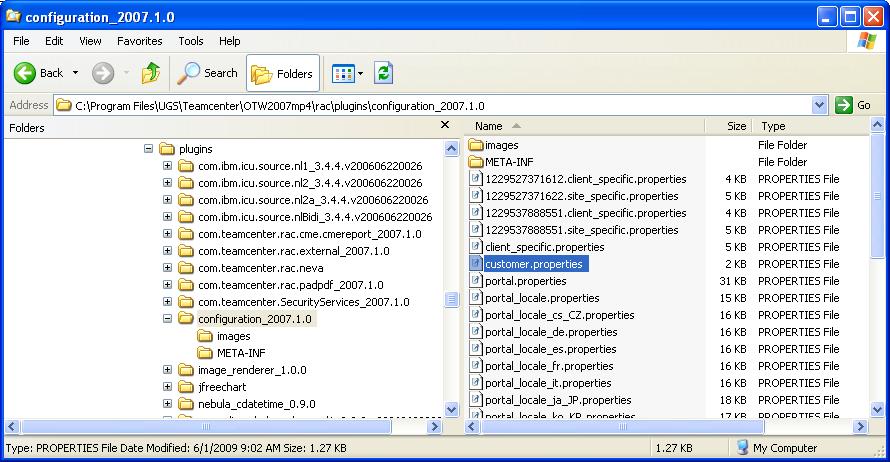
Task: Click META-INF folder icon in file list
Action: tap(476, 162)
